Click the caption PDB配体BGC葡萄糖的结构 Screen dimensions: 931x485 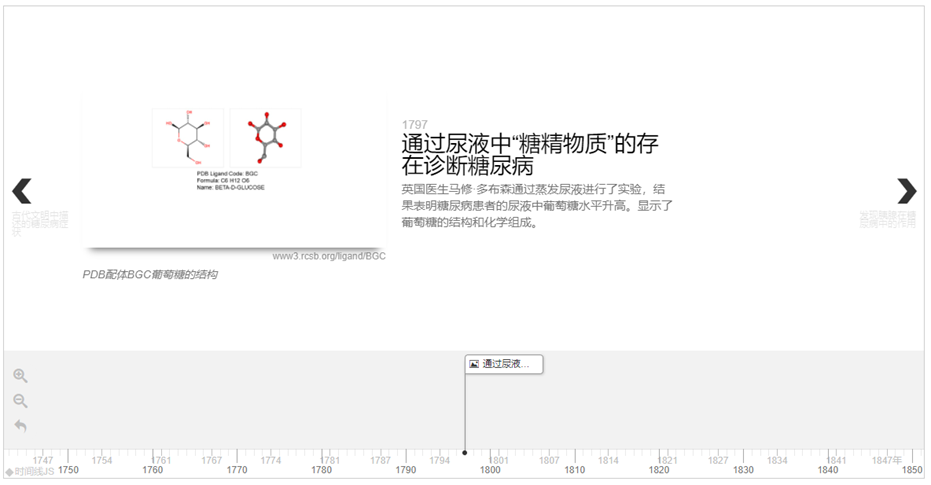click(x=150, y=274)
